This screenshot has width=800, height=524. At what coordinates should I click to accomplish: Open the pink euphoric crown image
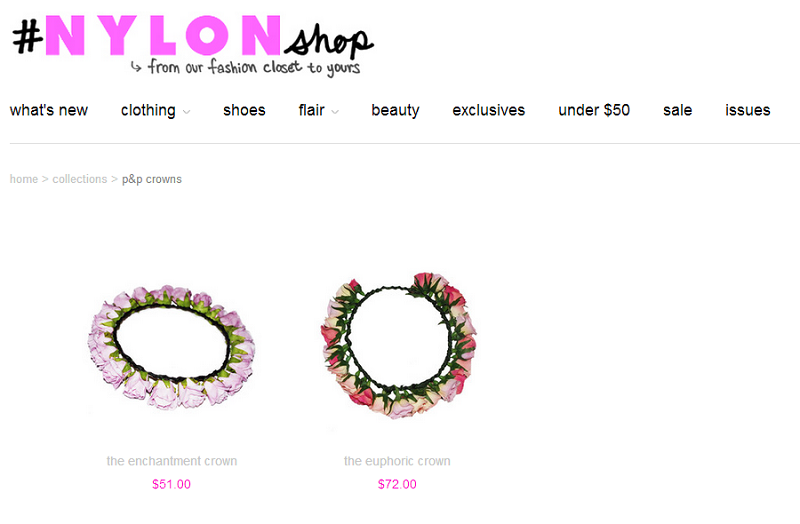click(x=398, y=345)
